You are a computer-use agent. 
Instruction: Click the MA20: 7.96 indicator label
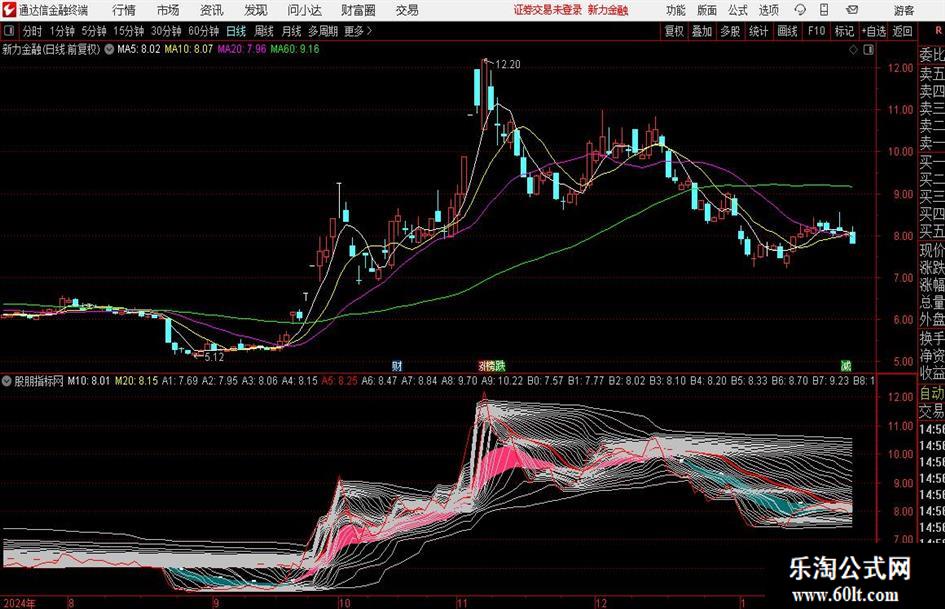tap(242, 49)
